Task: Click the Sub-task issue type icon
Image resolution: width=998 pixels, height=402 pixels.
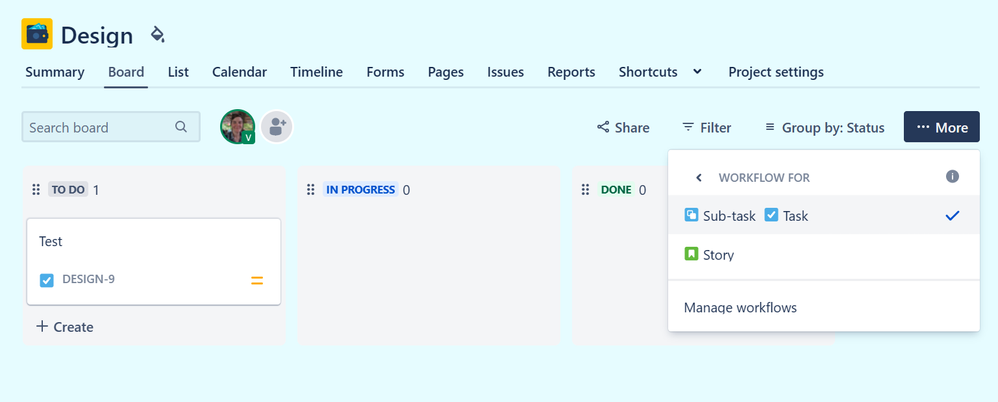Action: (691, 215)
